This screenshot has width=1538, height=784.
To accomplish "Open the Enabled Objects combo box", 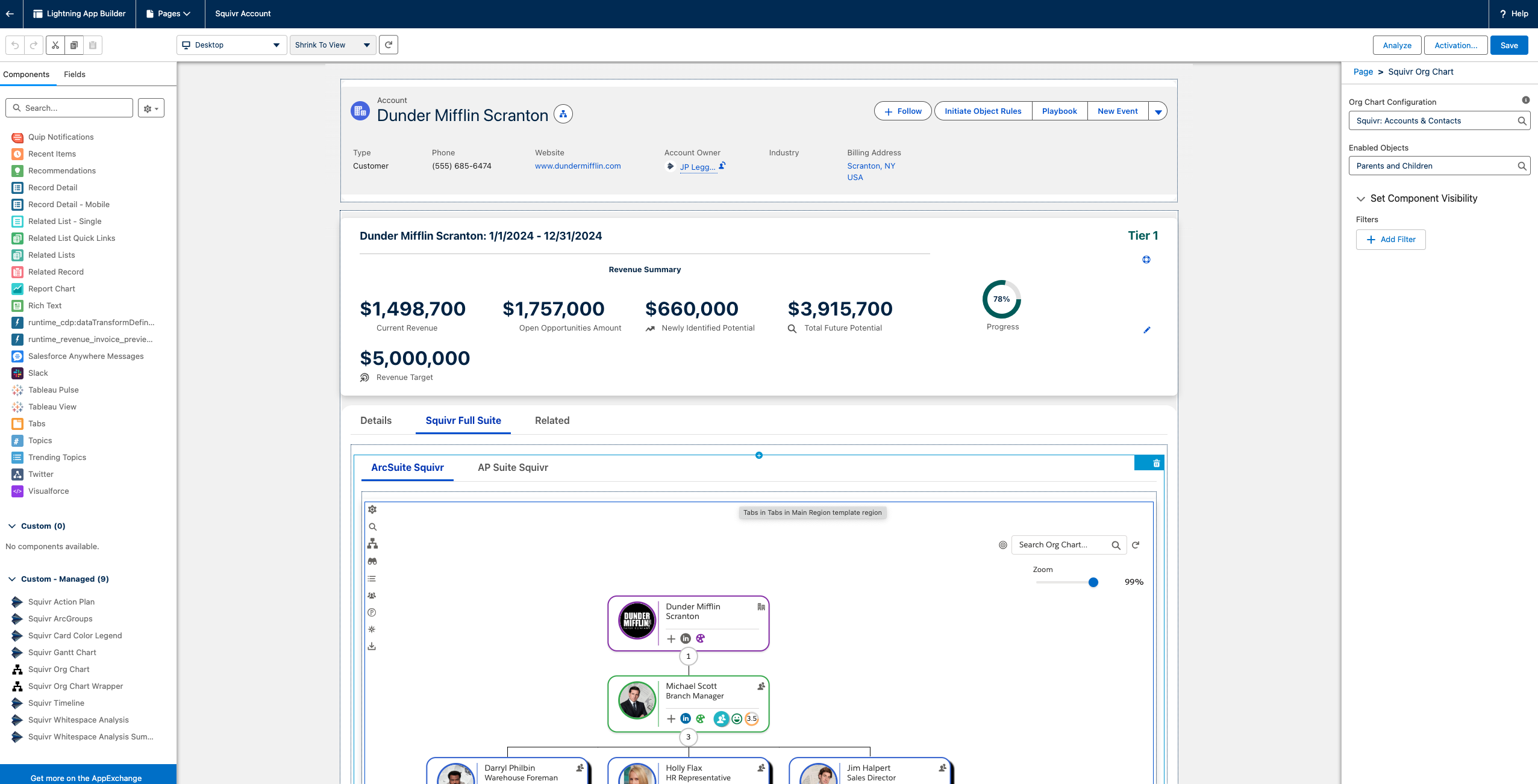I will tap(1439, 166).
